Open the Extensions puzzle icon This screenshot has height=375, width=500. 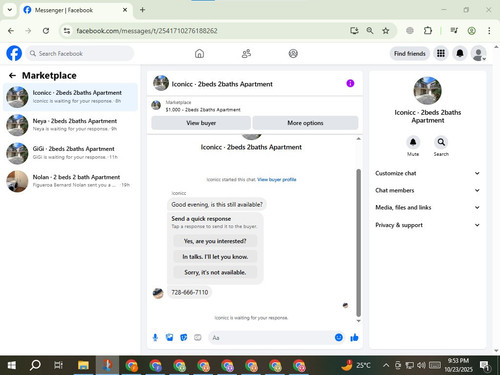click(428, 31)
